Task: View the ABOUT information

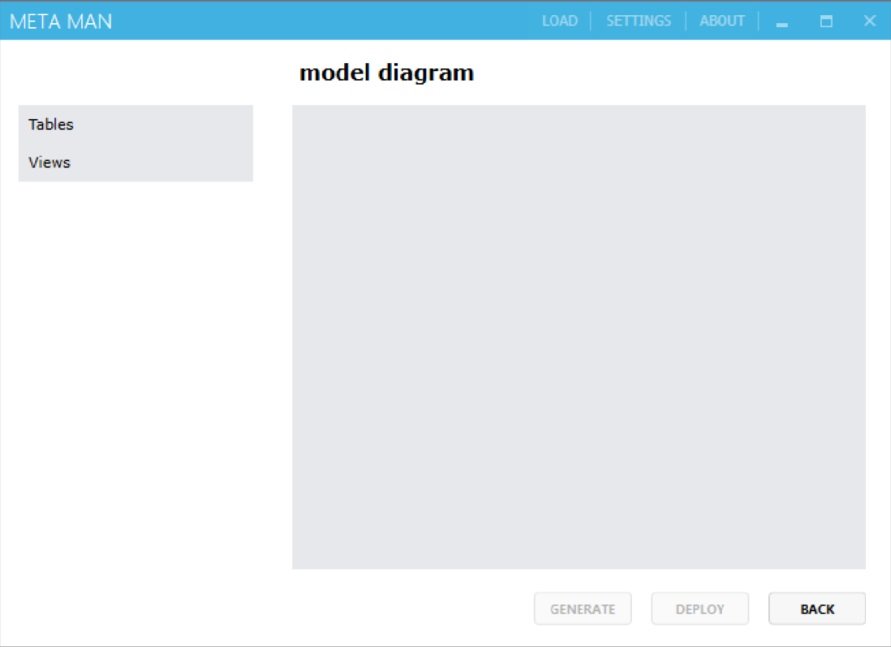Action: coord(722,20)
